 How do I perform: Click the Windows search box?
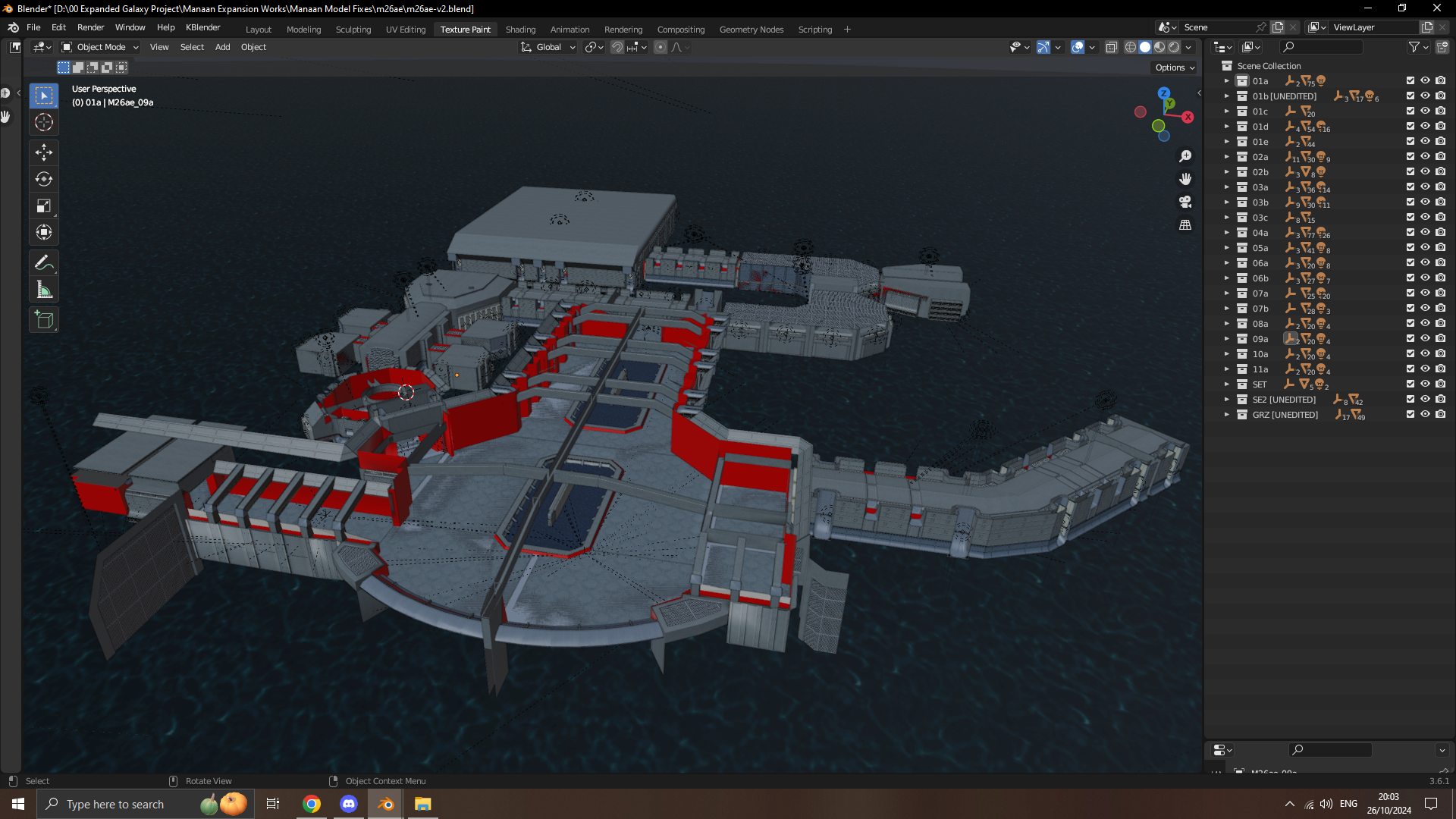point(144,804)
